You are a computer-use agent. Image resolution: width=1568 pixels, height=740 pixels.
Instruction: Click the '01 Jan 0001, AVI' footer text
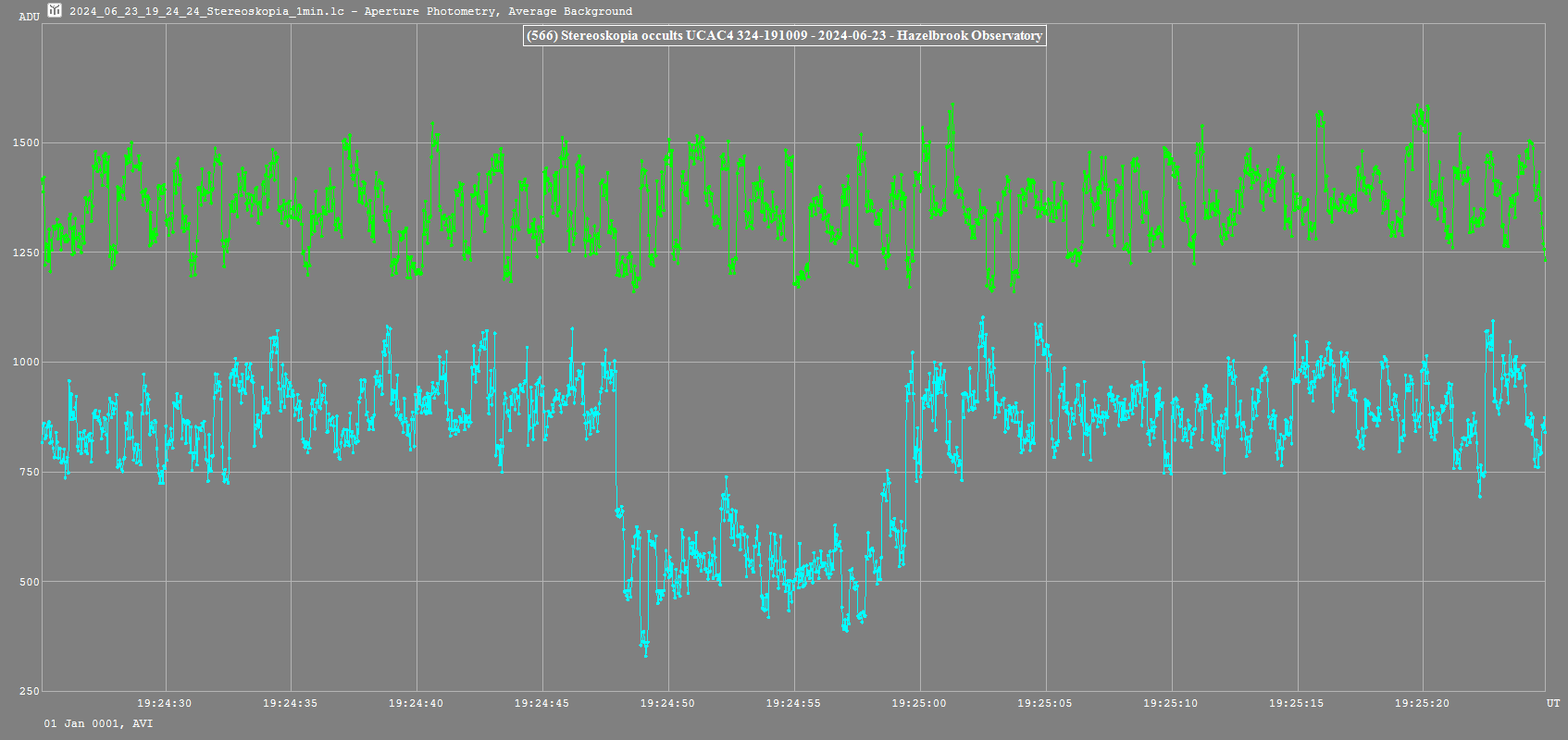coord(98,723)
